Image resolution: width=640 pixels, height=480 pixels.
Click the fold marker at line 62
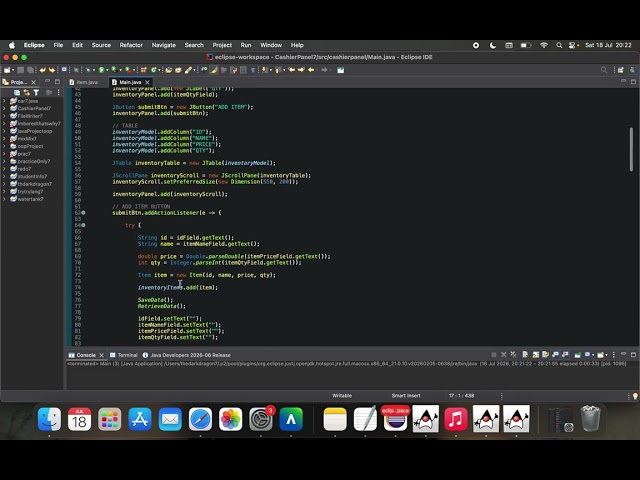click(83, 213)
